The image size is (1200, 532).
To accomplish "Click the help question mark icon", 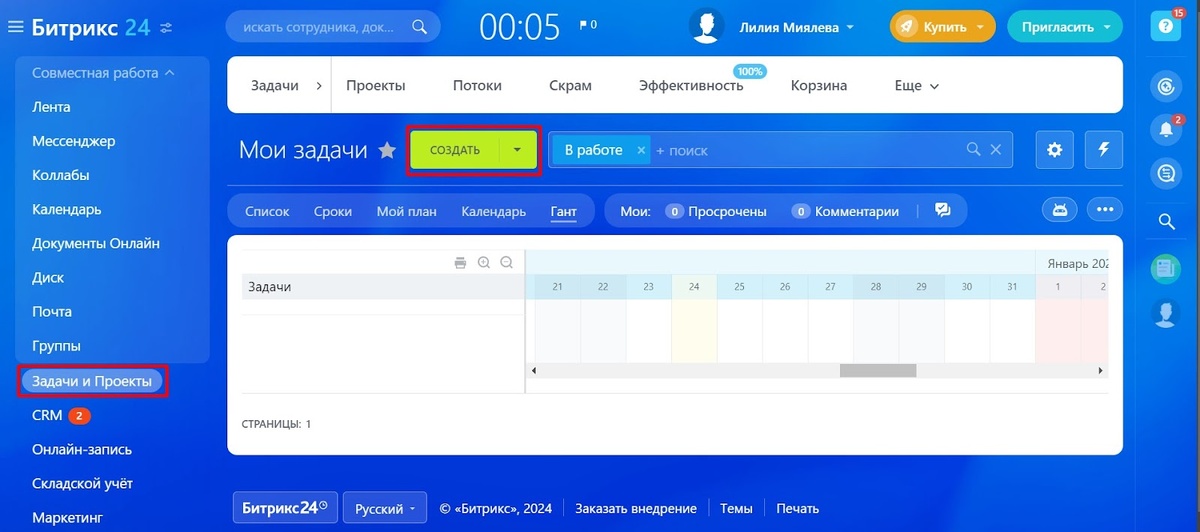I will pyautogui.click(x=1166, y=25).
